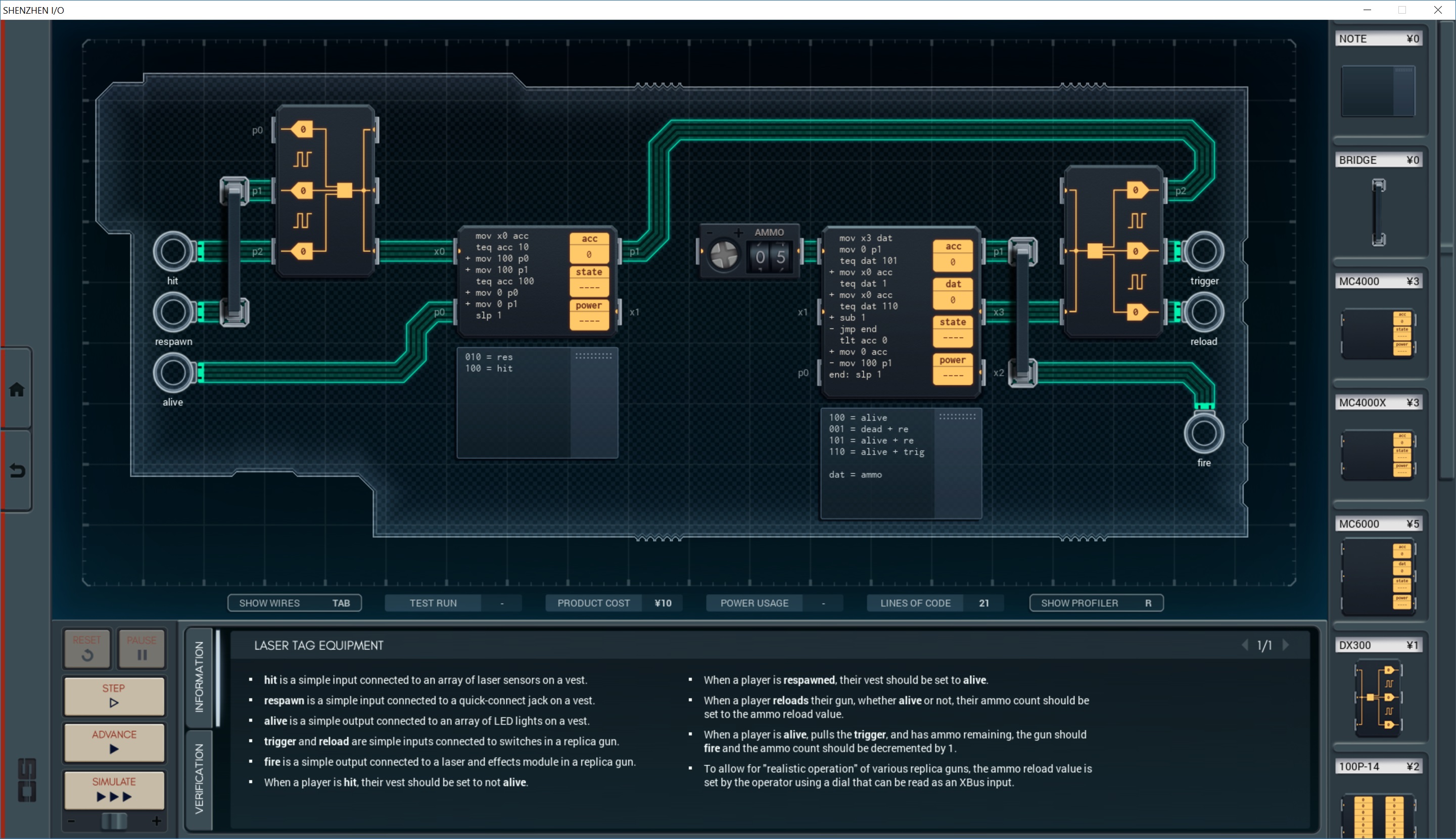This screenshot has width=1456, height=839.
Task: Open the VERIFICATION tab
Action: click(x=199, y=778)
